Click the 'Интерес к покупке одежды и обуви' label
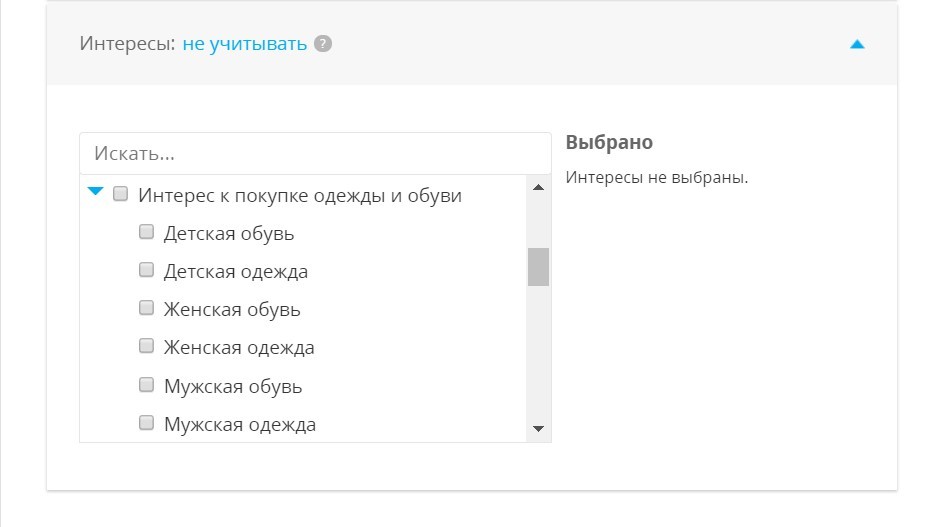This screenshot has width=947, height=527. [x=300, y=196]
